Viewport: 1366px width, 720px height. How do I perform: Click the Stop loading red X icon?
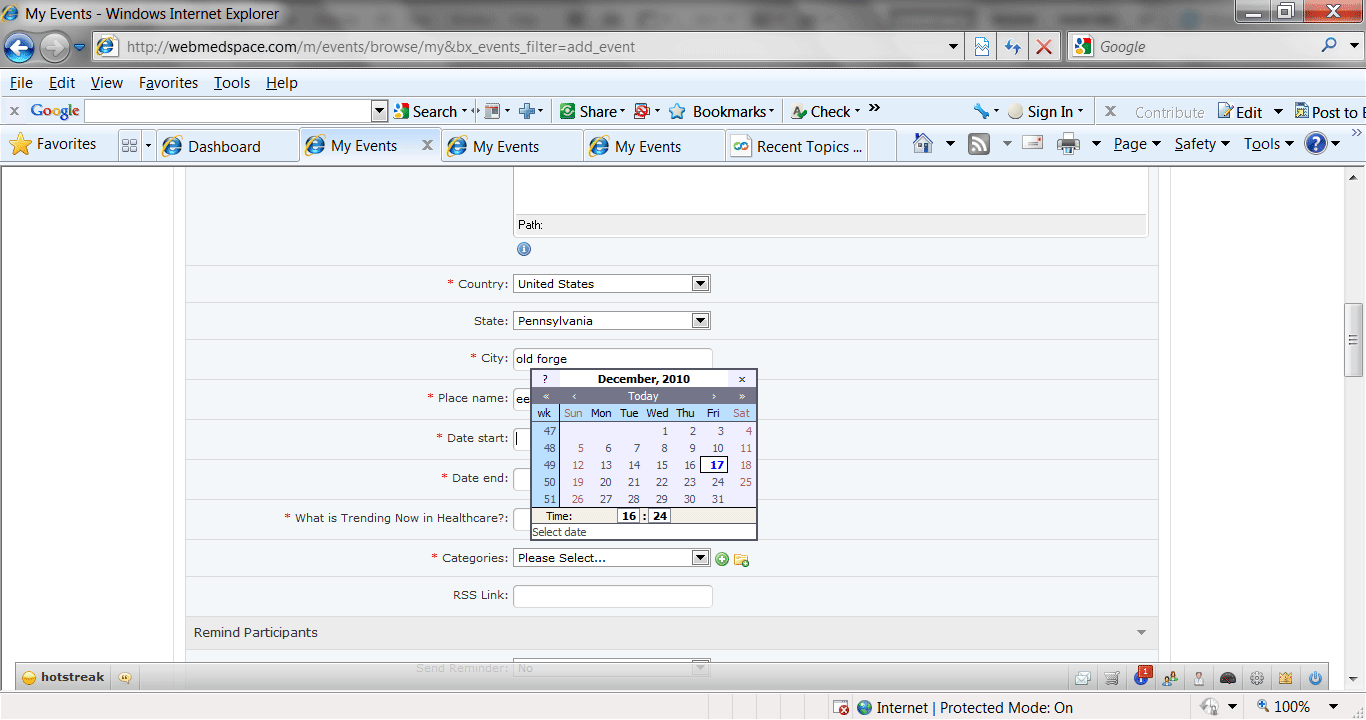point(1043,47)
